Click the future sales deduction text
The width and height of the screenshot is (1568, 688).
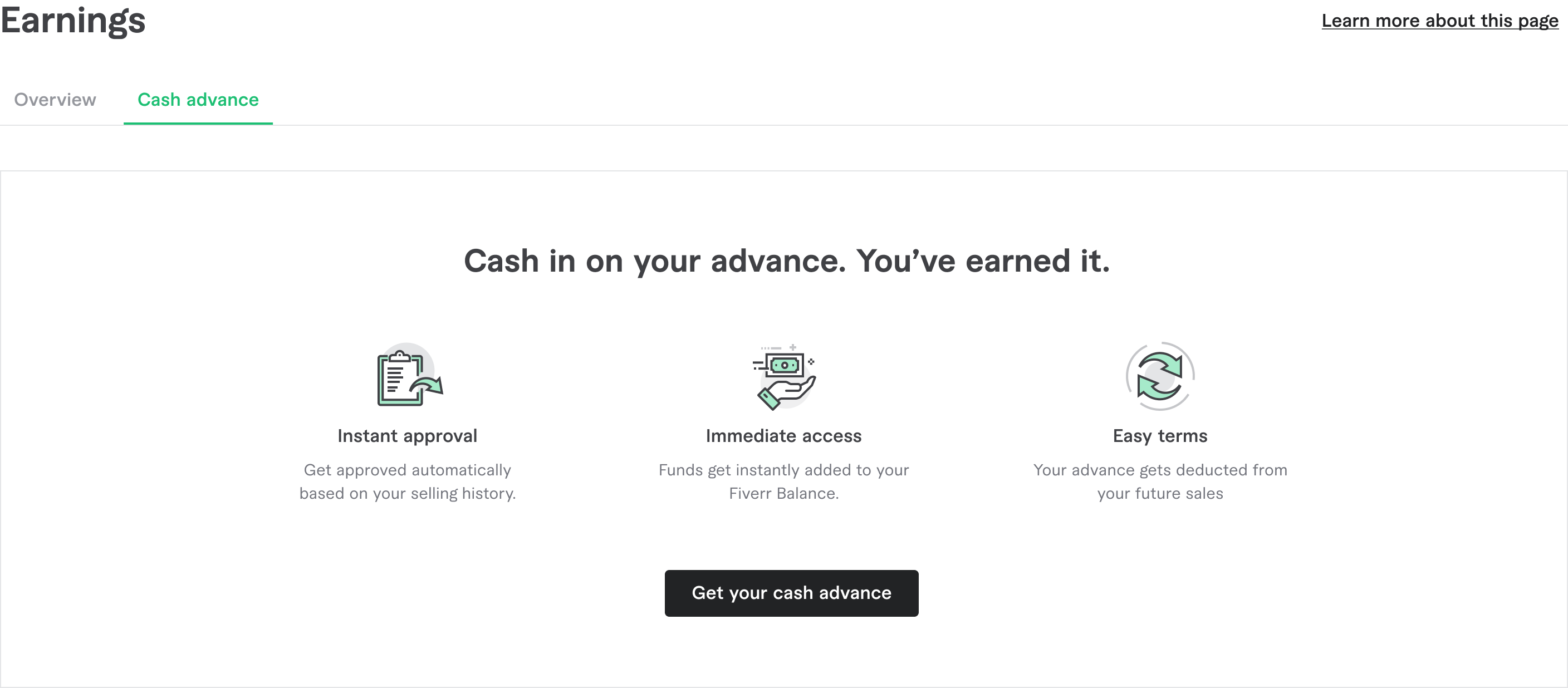pyautogui.click(x=1159, y=481)
